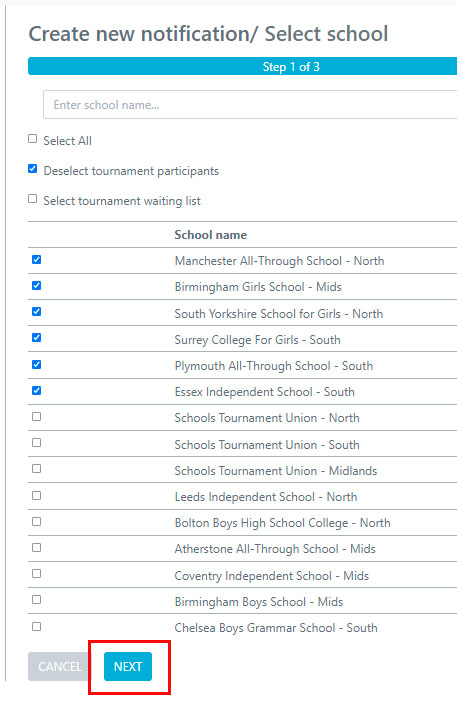
Task: Tick Coventry Independent School - Mids checkbox
Action: pos(37,574)
